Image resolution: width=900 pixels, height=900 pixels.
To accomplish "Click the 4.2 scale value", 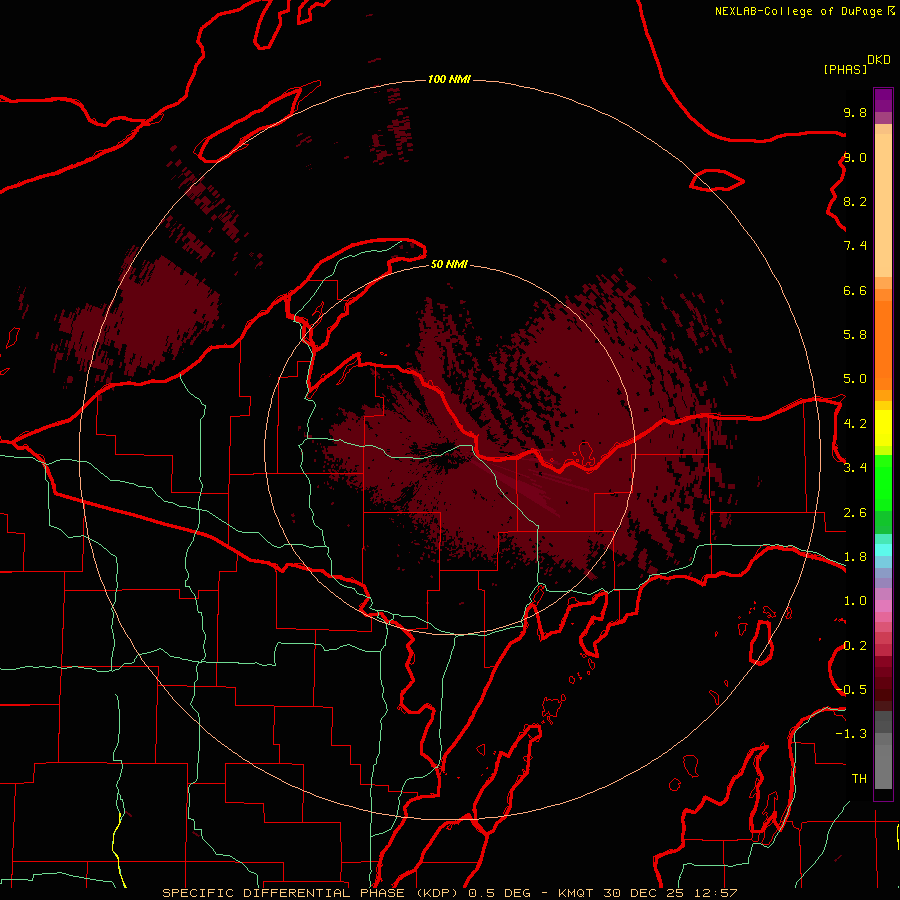I will (855, 424).
